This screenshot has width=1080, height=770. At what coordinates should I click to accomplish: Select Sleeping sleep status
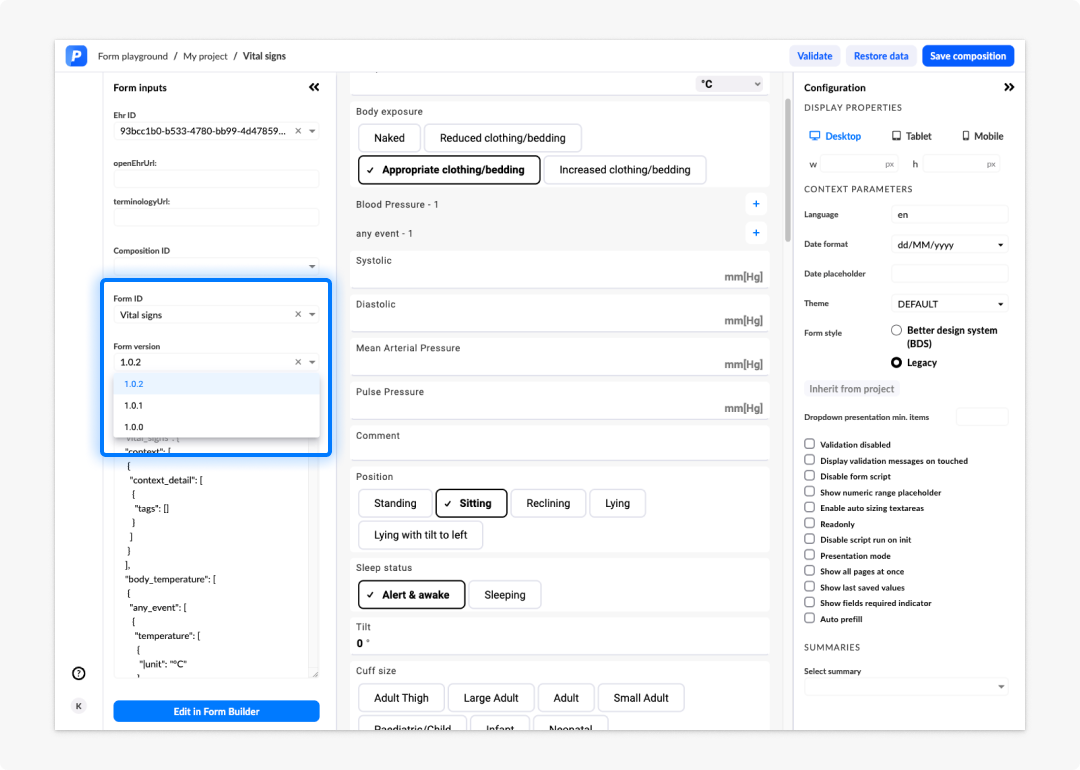tap(505, 595)
